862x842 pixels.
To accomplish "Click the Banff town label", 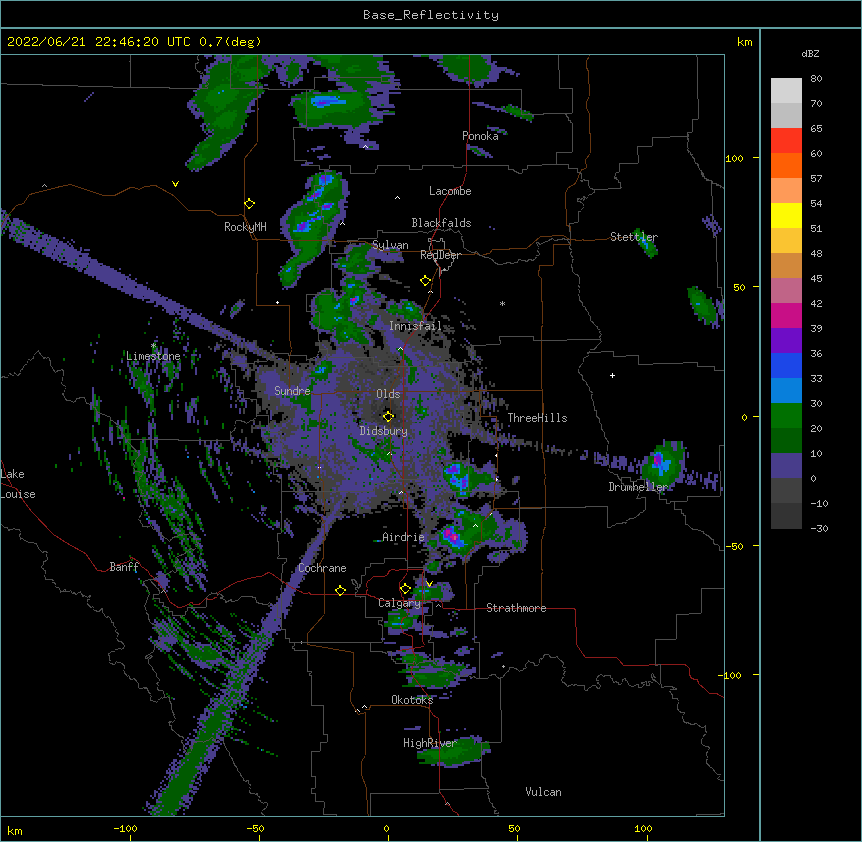I will click(124, 567).
